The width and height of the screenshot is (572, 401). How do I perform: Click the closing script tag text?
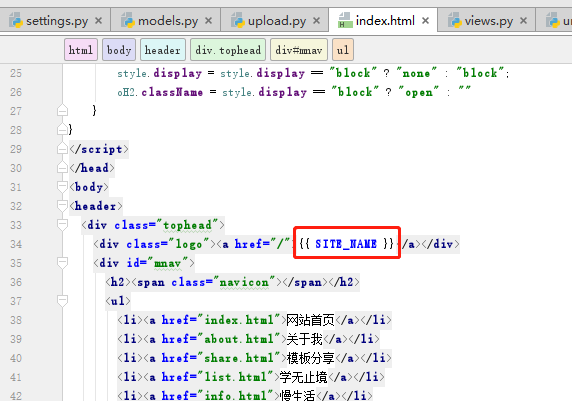[99, 149]
